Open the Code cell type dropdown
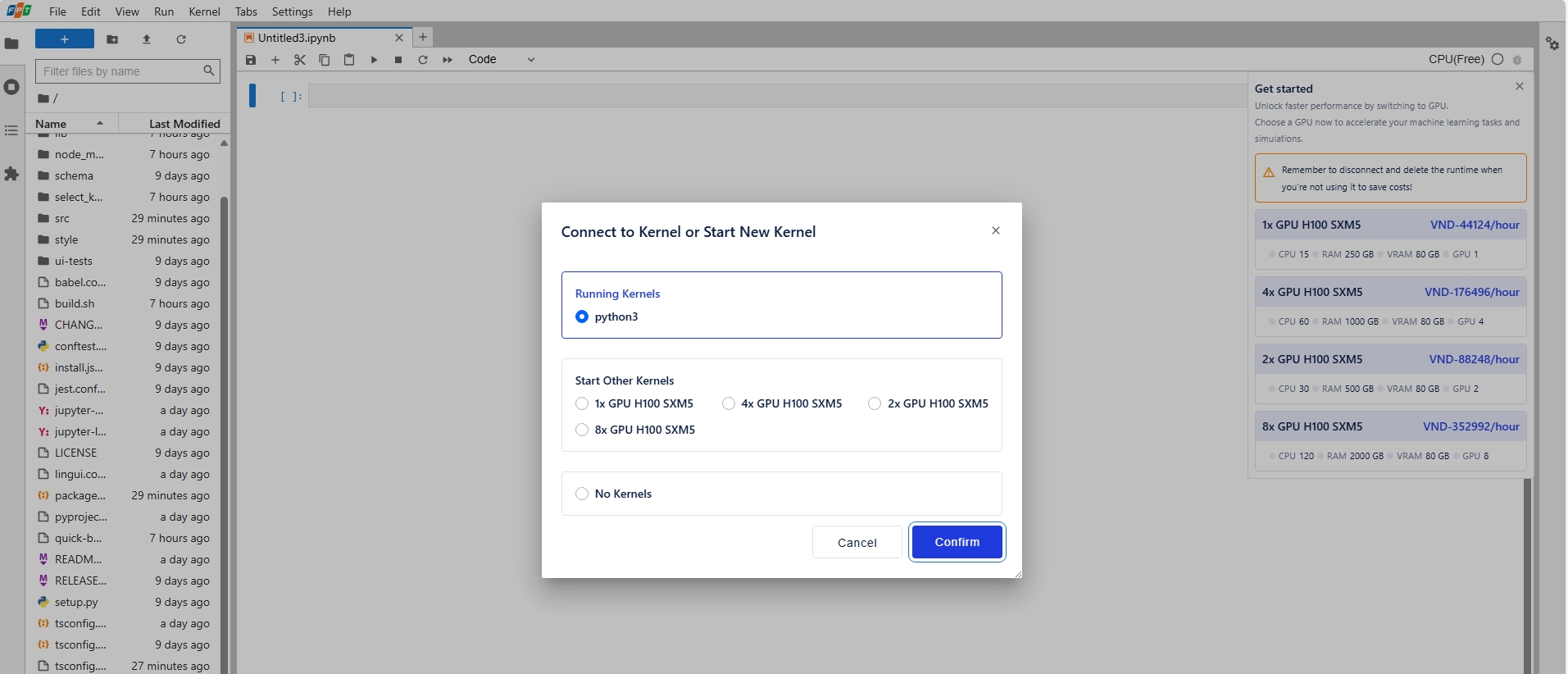The image size is (1568, 674). point(502,60)
